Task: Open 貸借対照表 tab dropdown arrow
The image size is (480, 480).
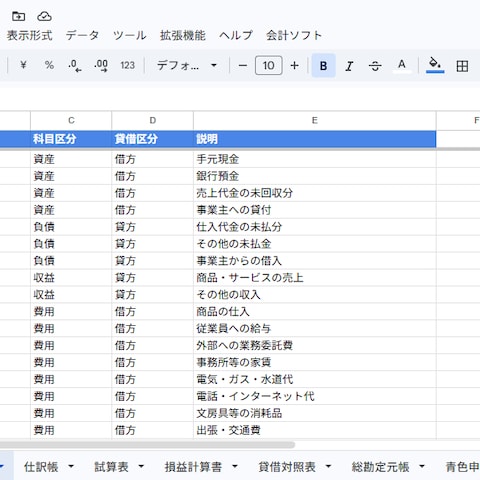Action: [x=328, y=466]
